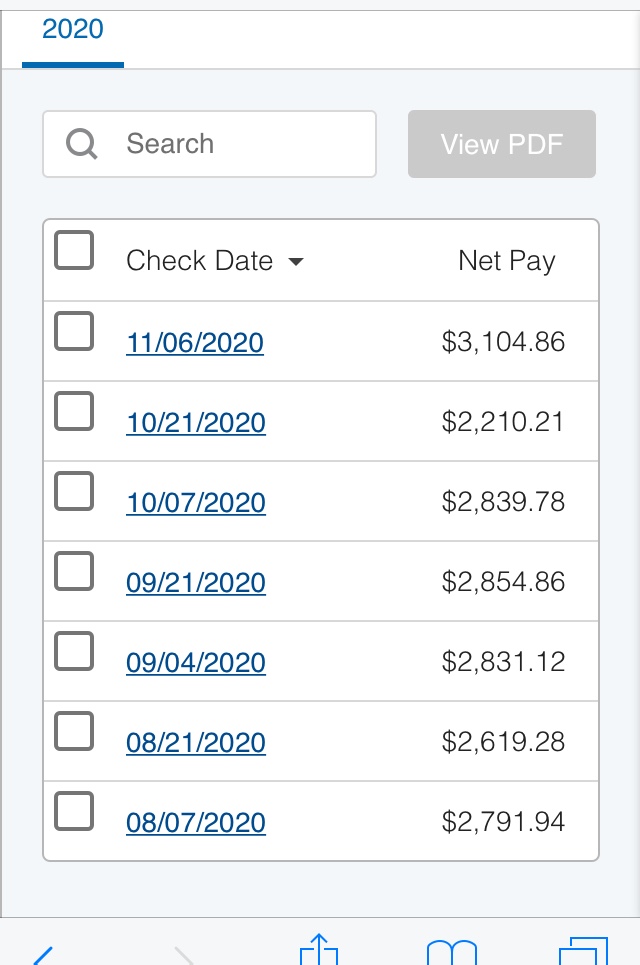This screenshot has height=965, width=640.
Task: Check the box next to 09/04/2020
Action: pos(74,651)
